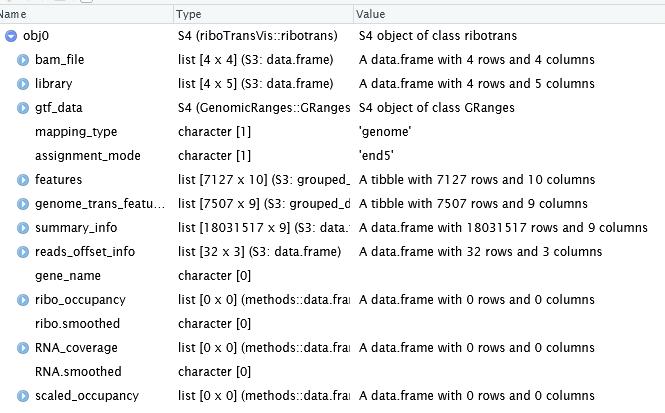
Task: Click the 'genome' value cell
Action: [385, 132]
